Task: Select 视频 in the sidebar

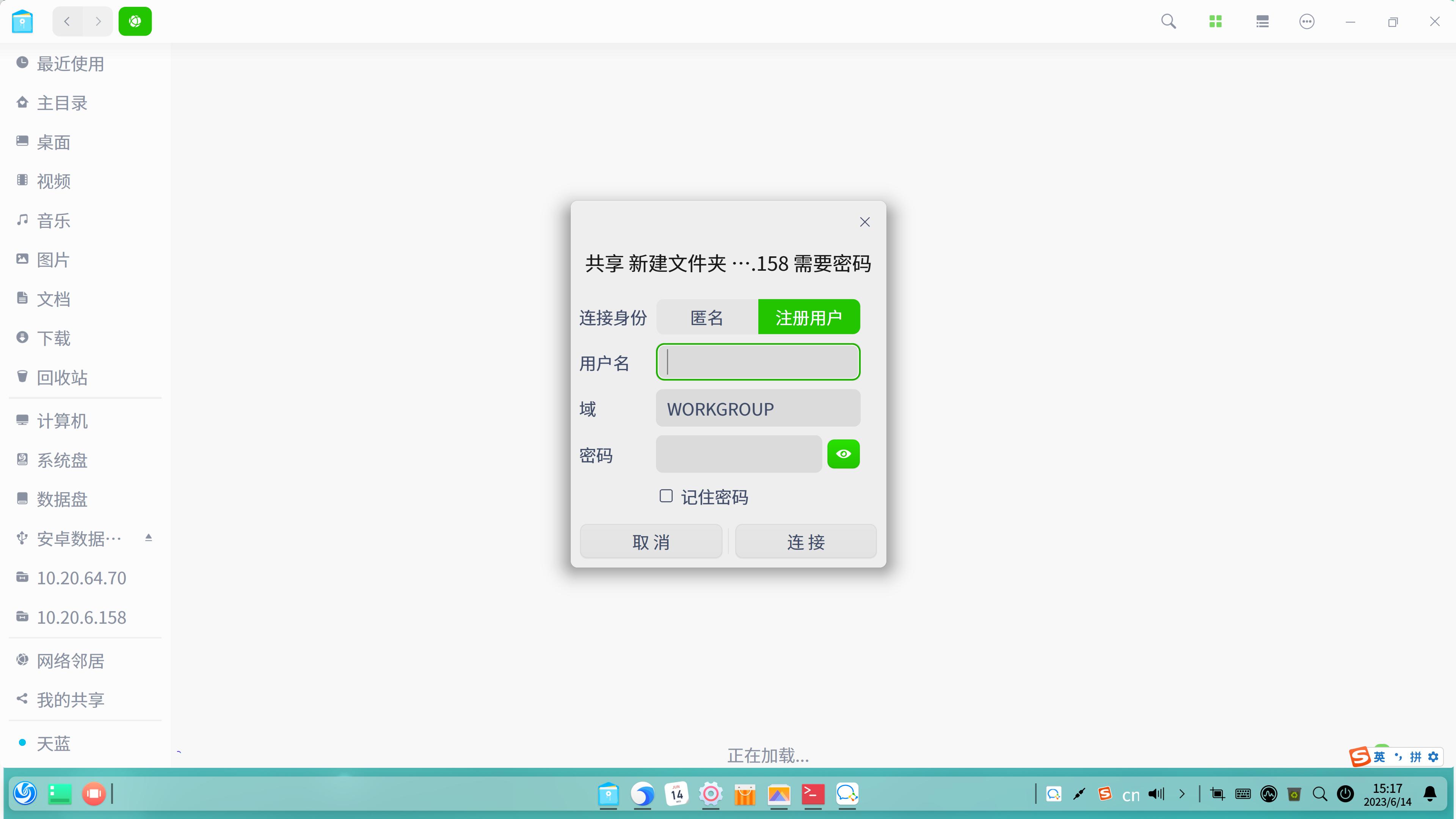Action: tap(85, 181)
